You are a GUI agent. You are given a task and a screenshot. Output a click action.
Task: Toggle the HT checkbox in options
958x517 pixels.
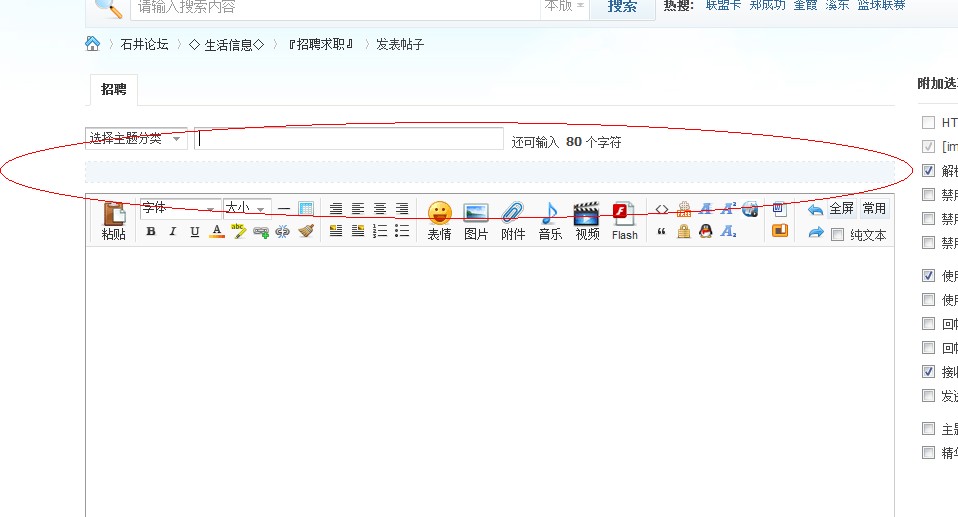click(x=928, y=122)
